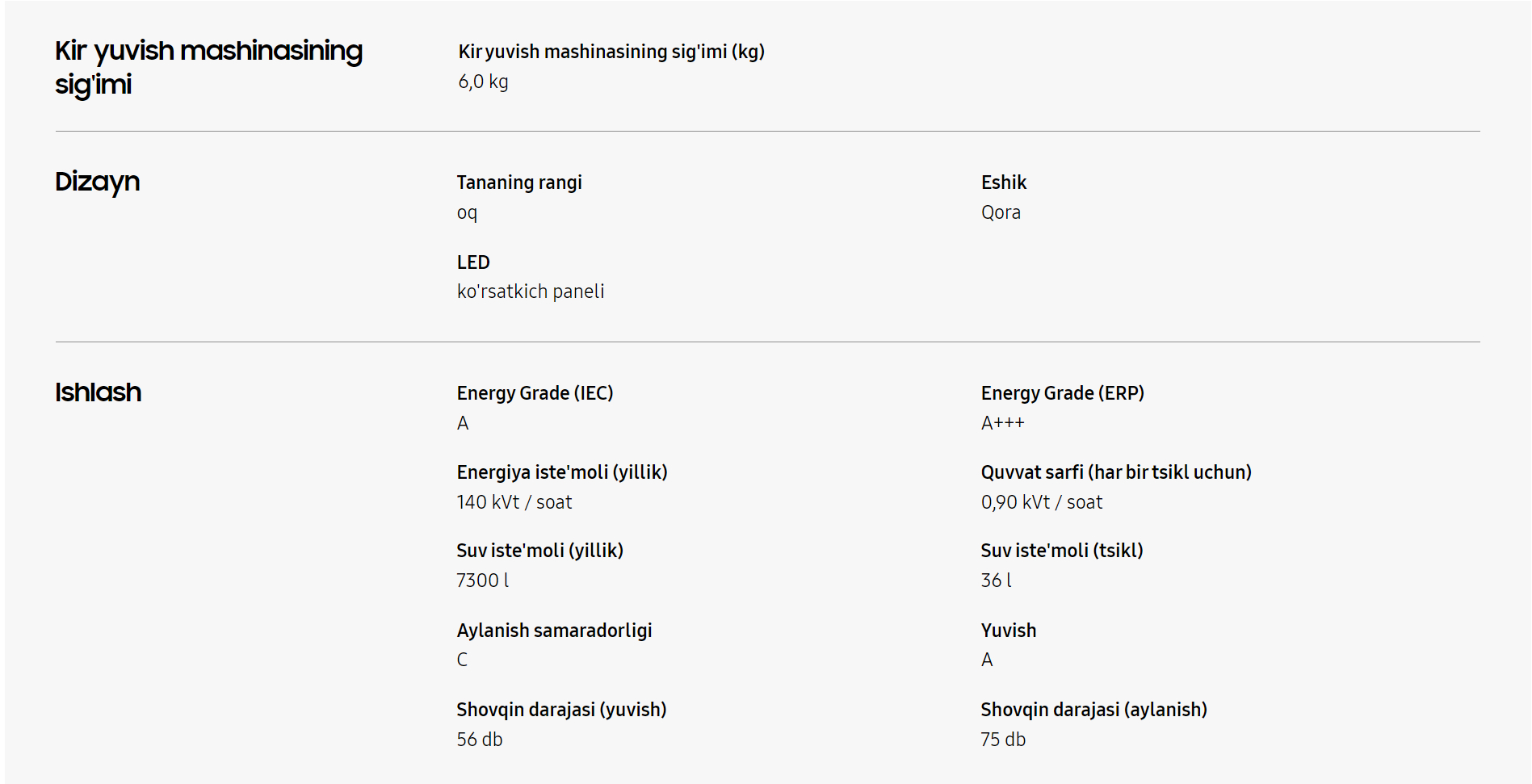Select the 'A+++' energy rating value
The image size is (1532, 784).
tap(1001, 423)
